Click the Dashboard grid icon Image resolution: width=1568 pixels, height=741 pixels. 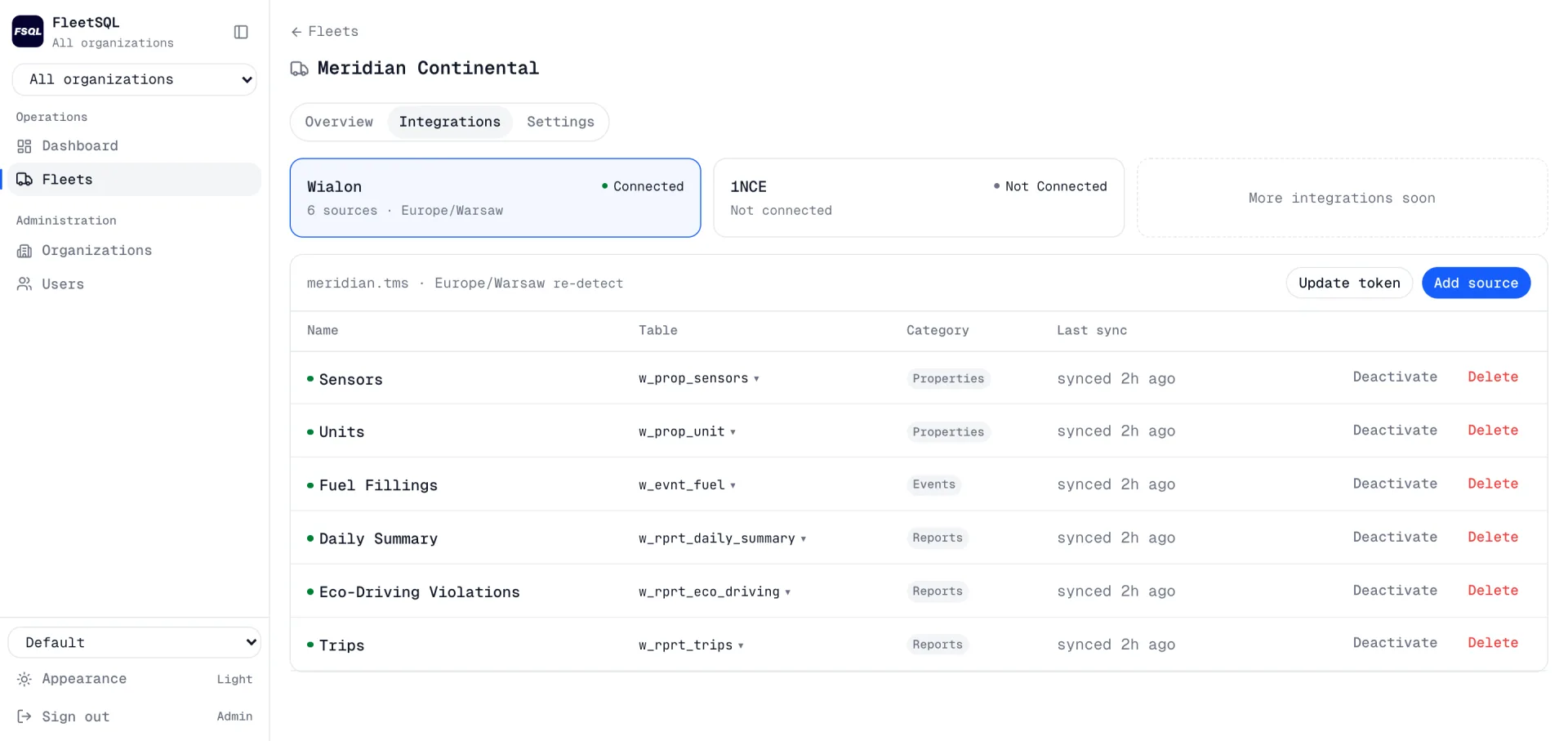point(24,146)
